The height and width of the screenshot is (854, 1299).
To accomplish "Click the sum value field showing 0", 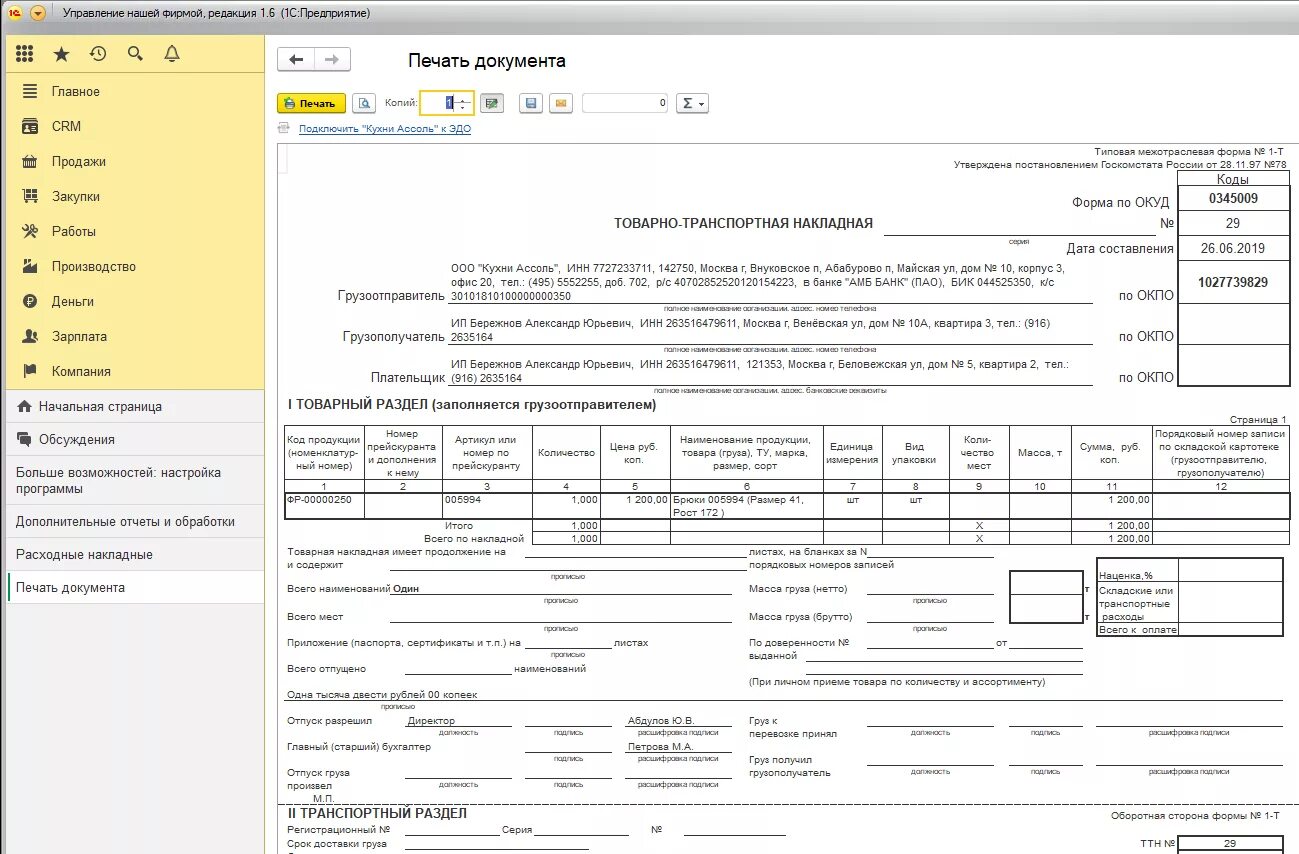I will (x=625, y=103).
